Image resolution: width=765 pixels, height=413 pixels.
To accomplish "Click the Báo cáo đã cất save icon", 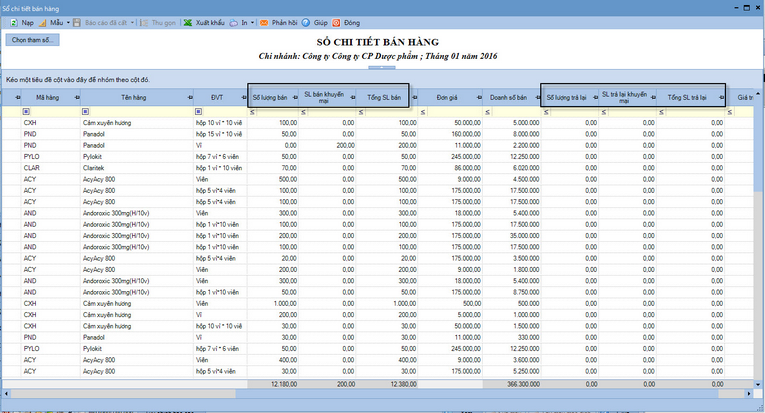I will pyautogui.click(x=77, y=23).
